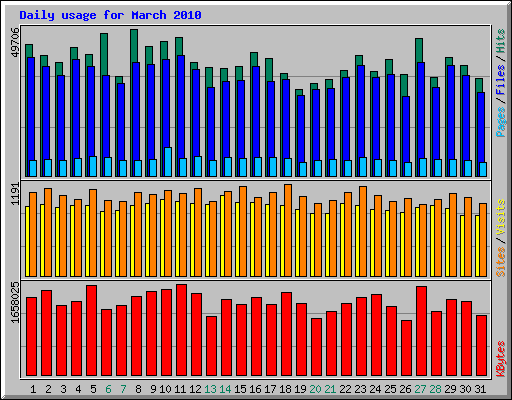Click the 'Daily usage for March 2010' title
Image resolution: width=512 pixels, height=400 pixels.
pyautogui.click(x=110, y=15)
